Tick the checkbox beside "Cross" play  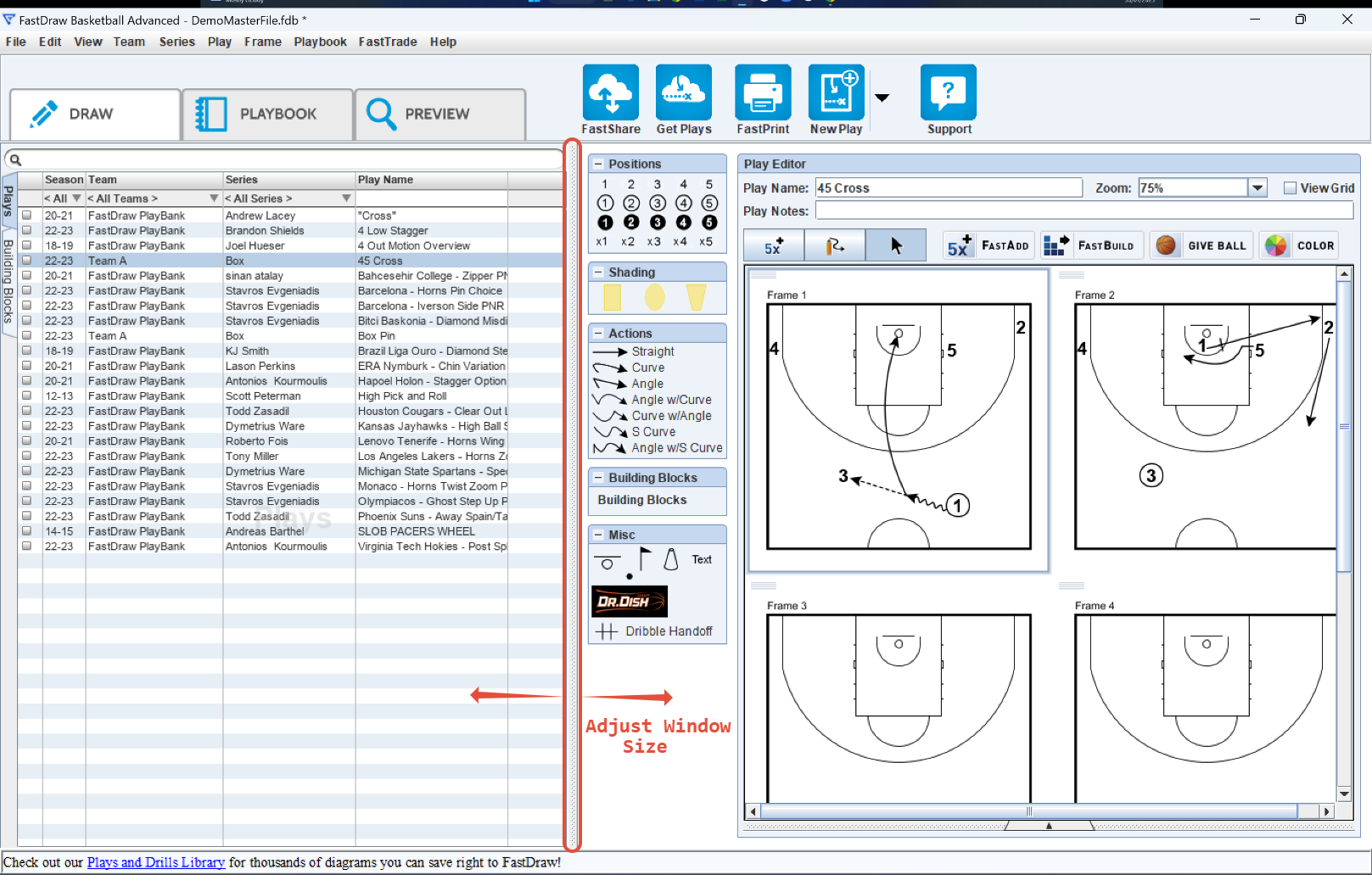click(26, 216)
